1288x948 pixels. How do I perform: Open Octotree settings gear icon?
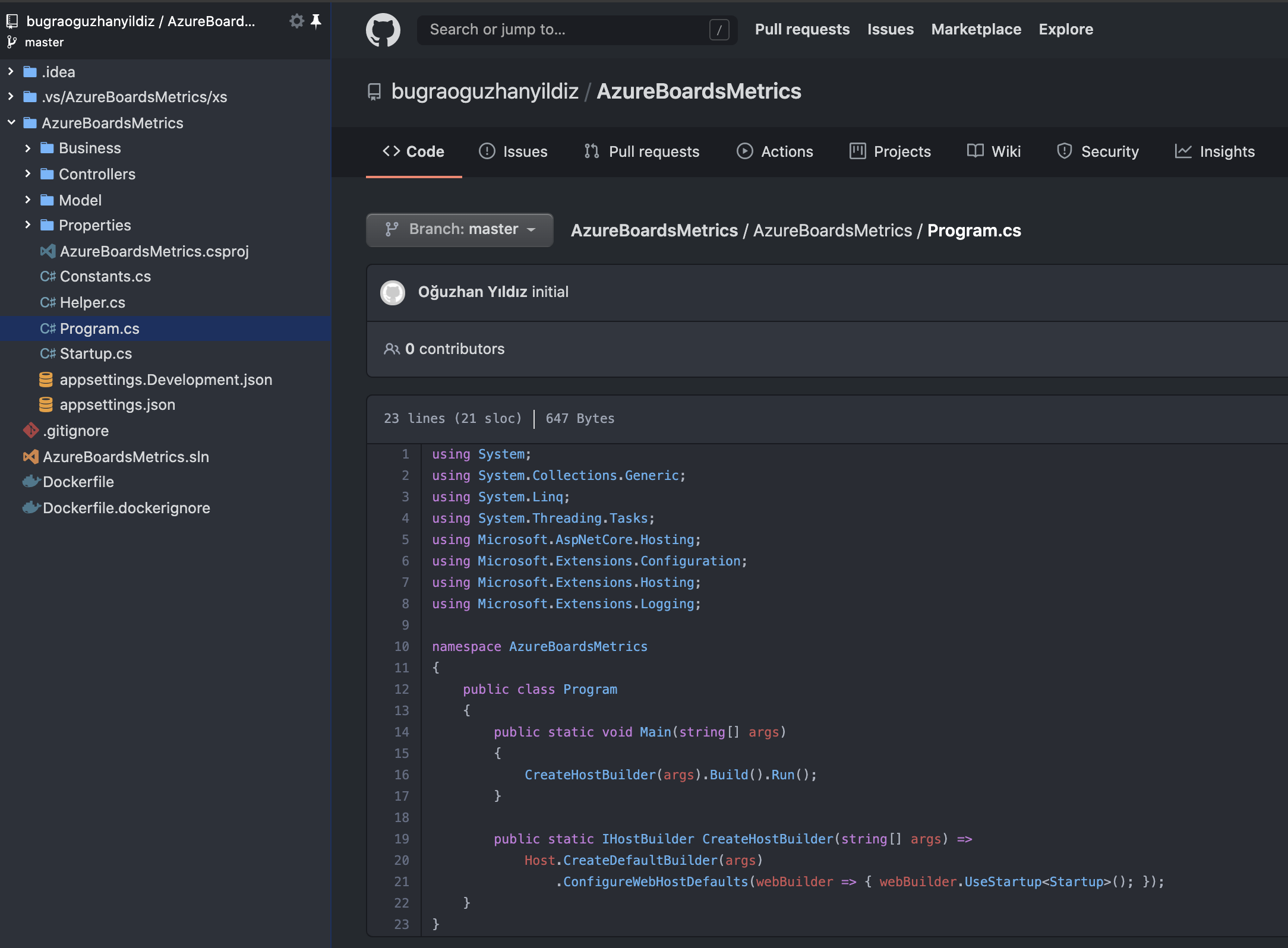click(x=296, y=21)
